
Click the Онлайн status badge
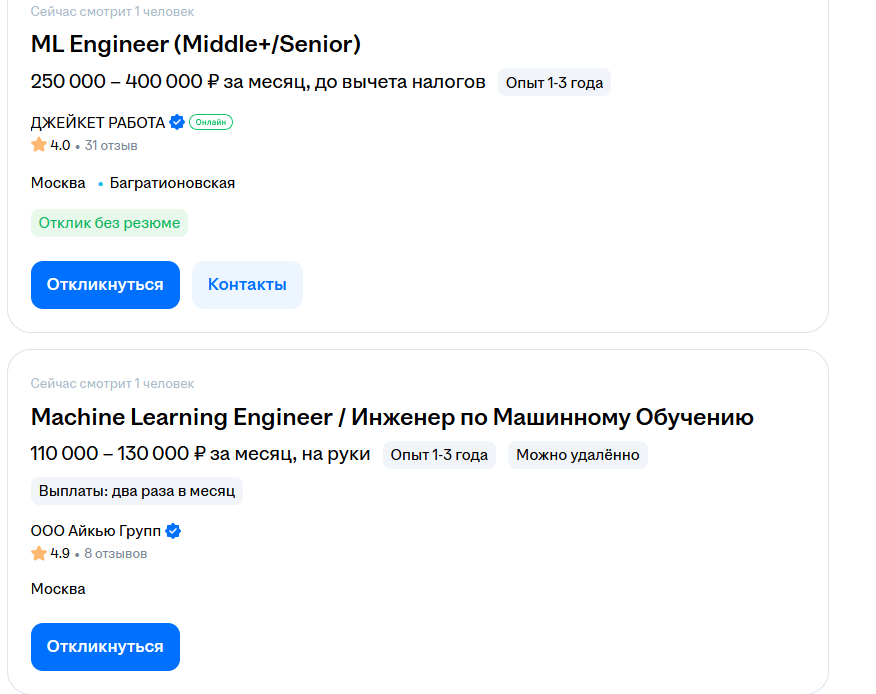click(x=211, y=123)
